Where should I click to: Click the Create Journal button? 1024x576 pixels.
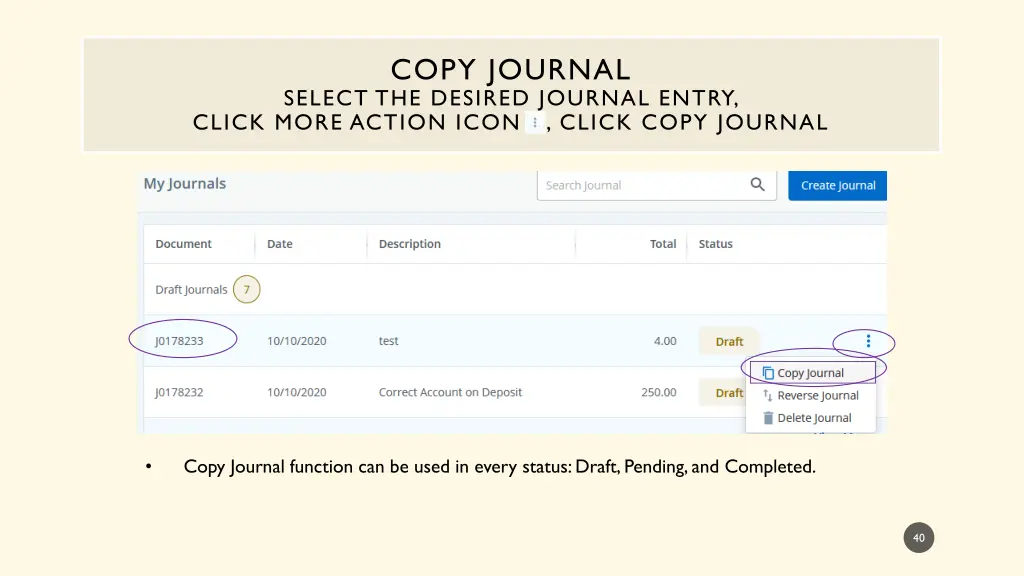tap(837, 185)
